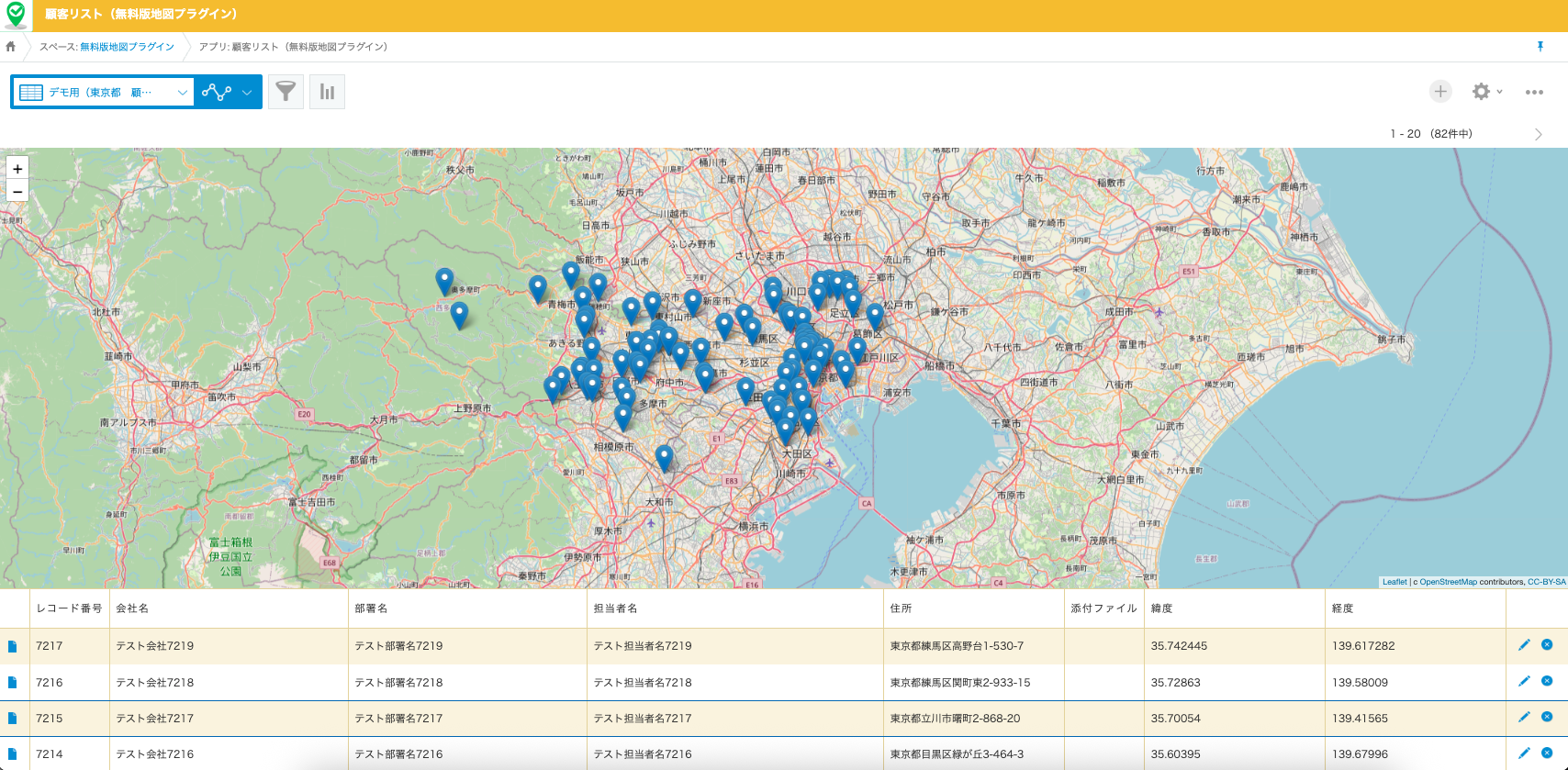Open the 無料版地図プラグイン space link

pos(127,47)
